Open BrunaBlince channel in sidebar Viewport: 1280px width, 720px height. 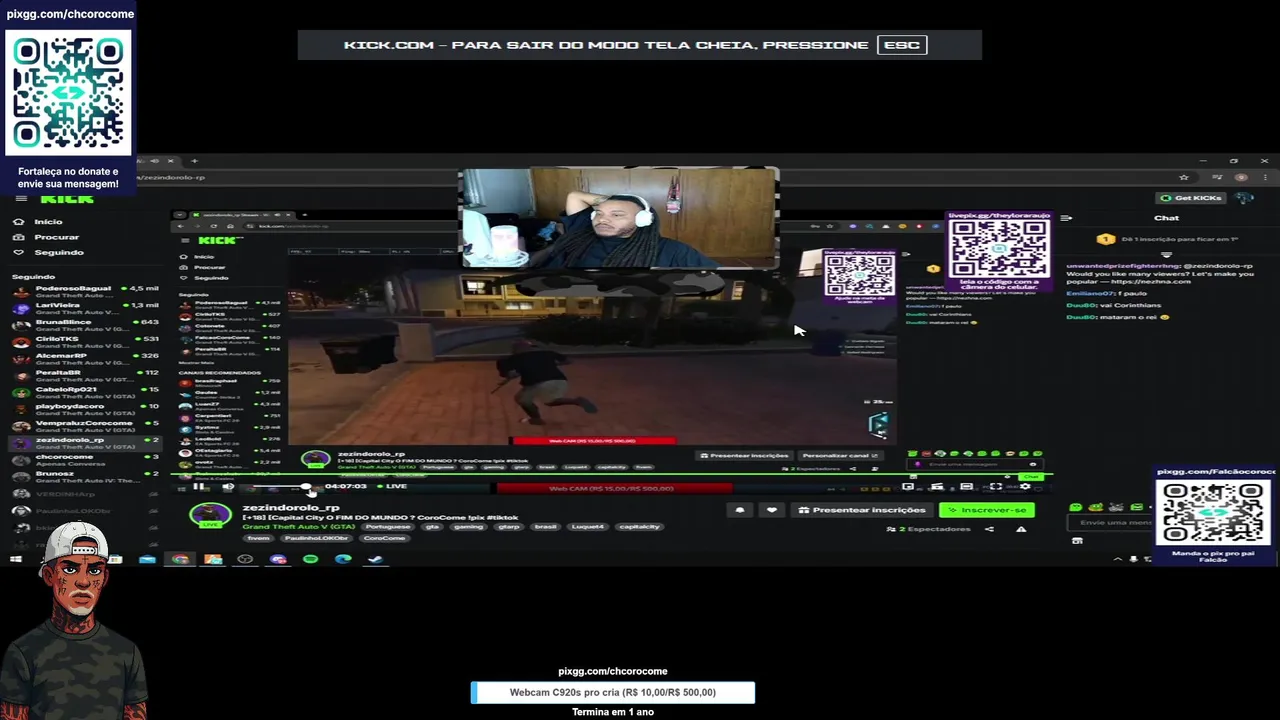point(85,326)
